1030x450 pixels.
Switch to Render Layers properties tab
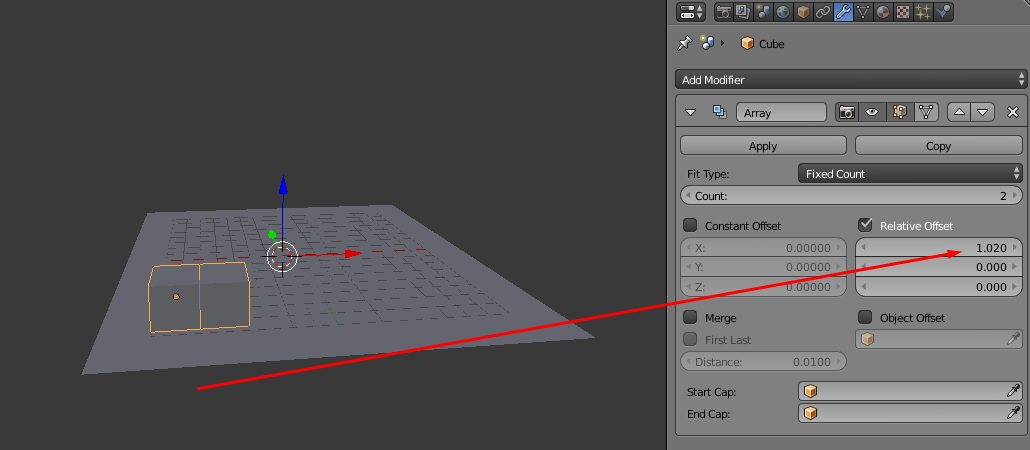pos(743,11)
